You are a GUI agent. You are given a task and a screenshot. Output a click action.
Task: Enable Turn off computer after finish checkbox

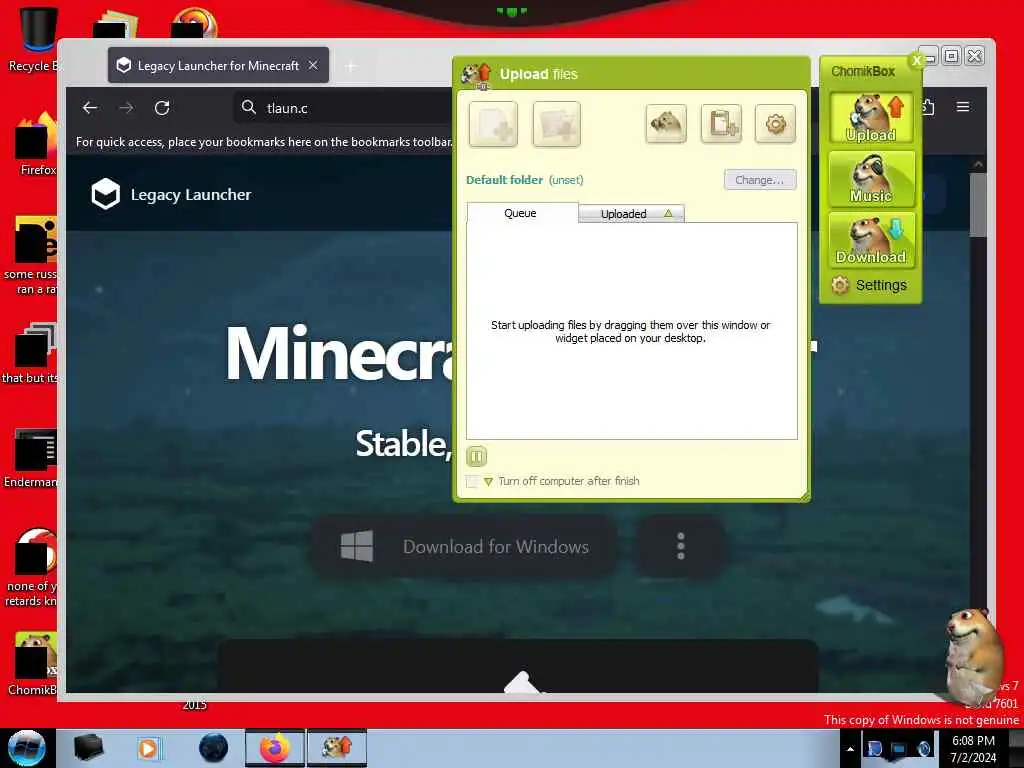(472, 481)
